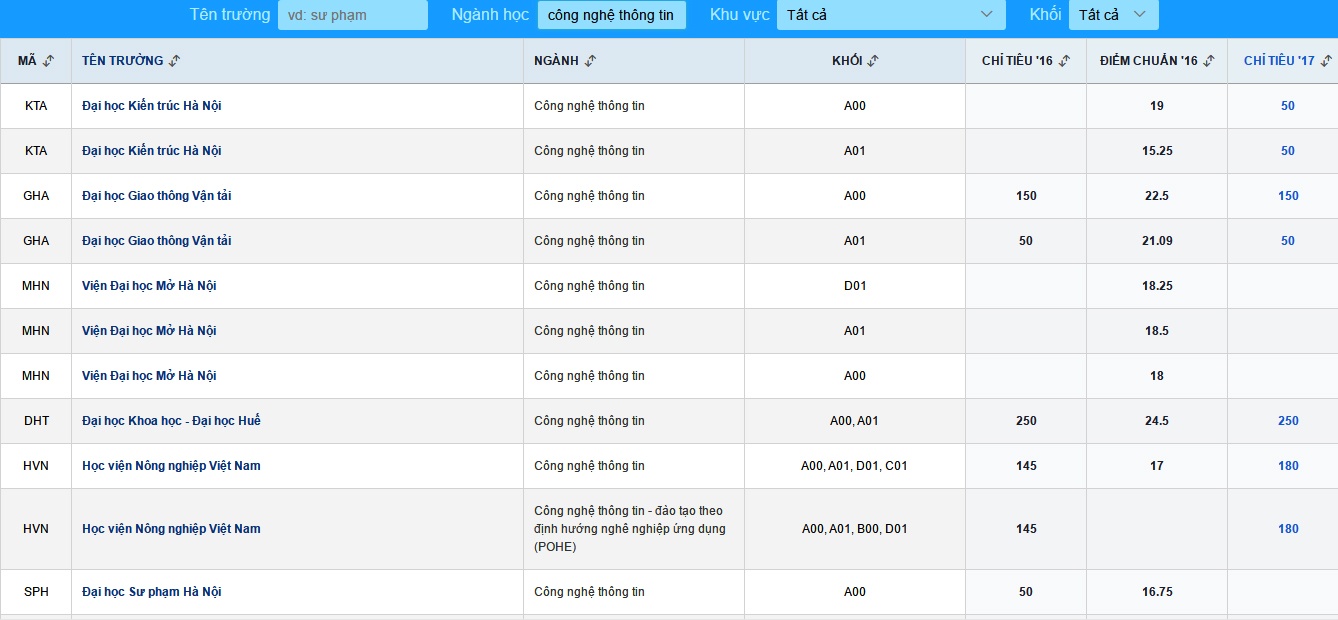1338x620 pixels.
Task: Click sort icon for CHỈ TIÊU '16
Action: tap(1064, 61)
